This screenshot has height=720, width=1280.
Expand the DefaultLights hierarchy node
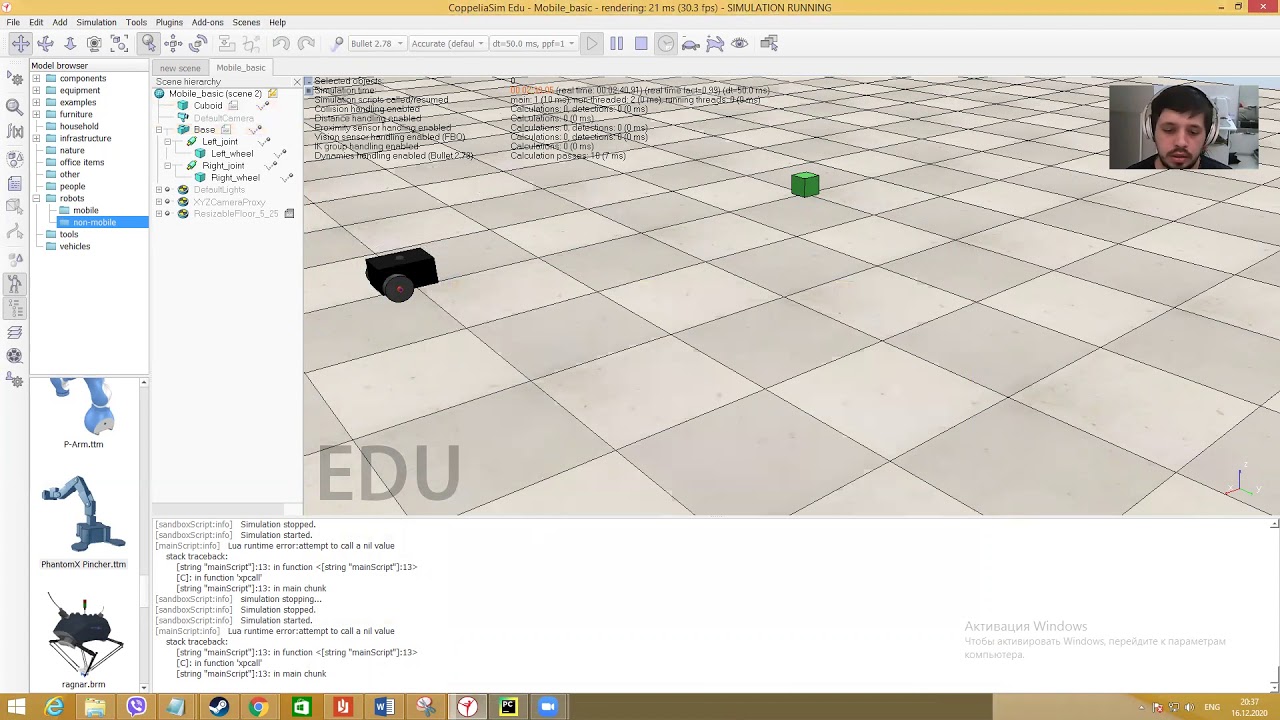tap(158, 190)
